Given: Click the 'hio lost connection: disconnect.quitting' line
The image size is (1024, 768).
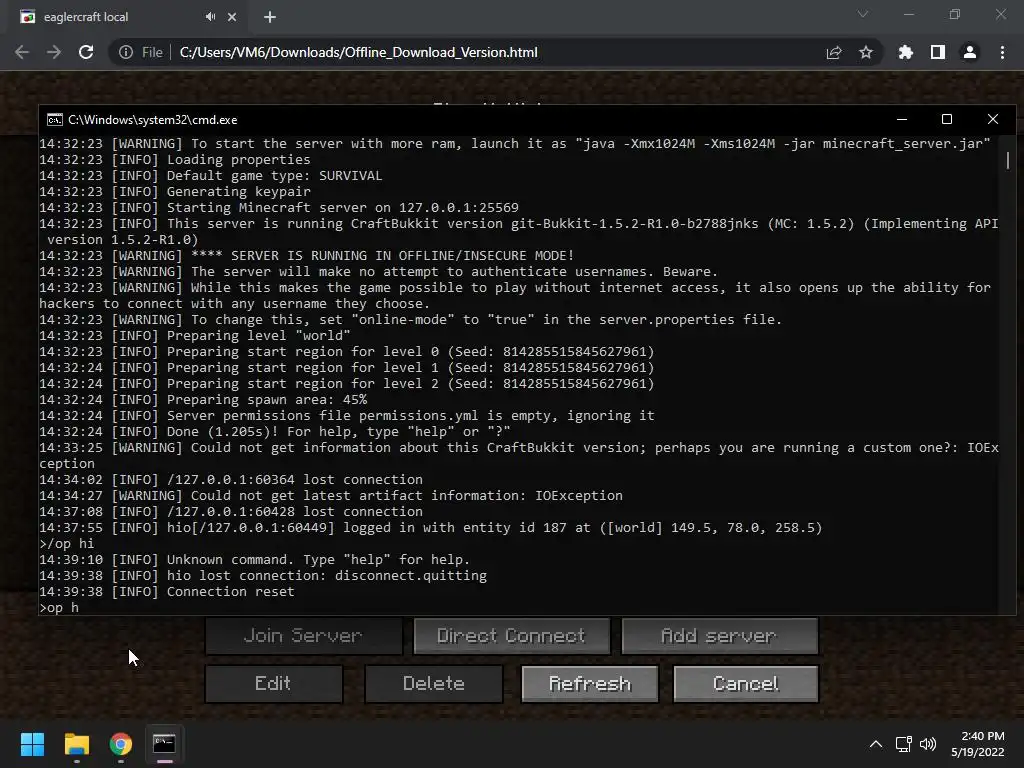Looking at the screenshot, I should [263, 576].
